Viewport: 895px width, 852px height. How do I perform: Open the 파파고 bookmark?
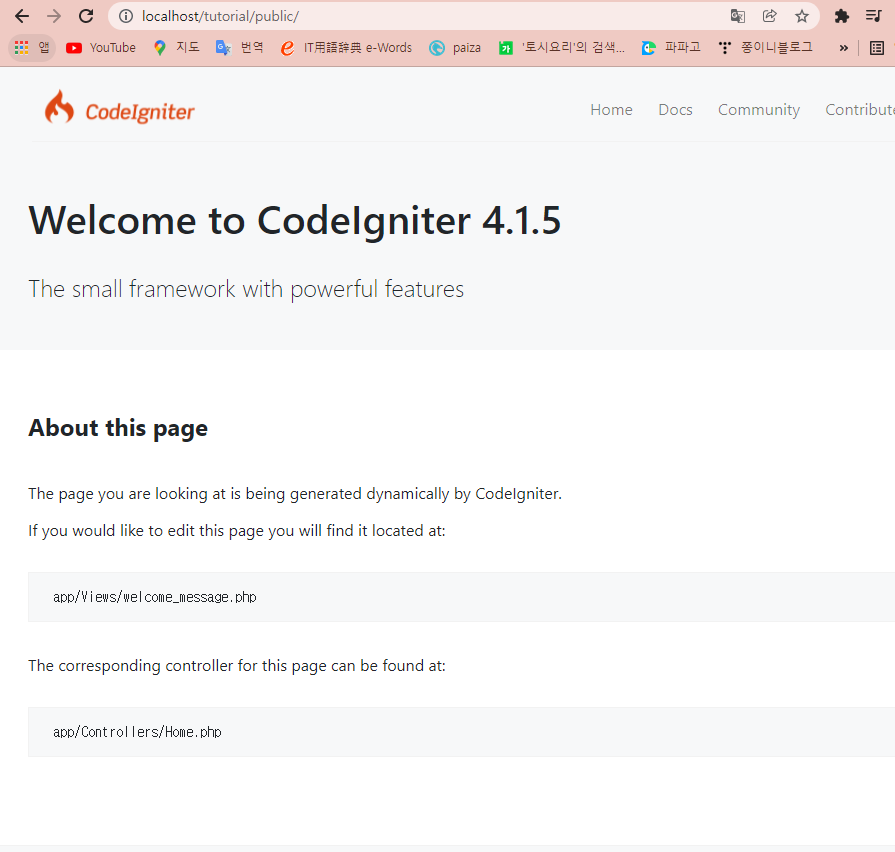[x=671, y=48]
